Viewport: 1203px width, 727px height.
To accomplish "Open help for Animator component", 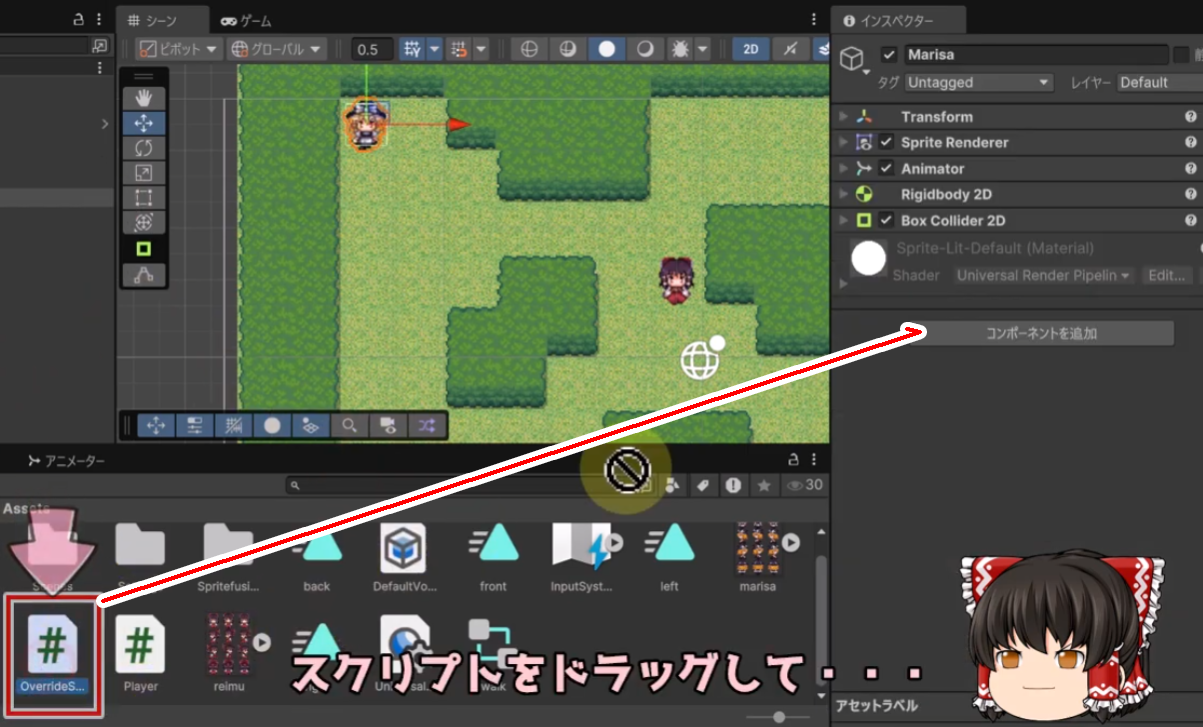I will coord(1191,169).
